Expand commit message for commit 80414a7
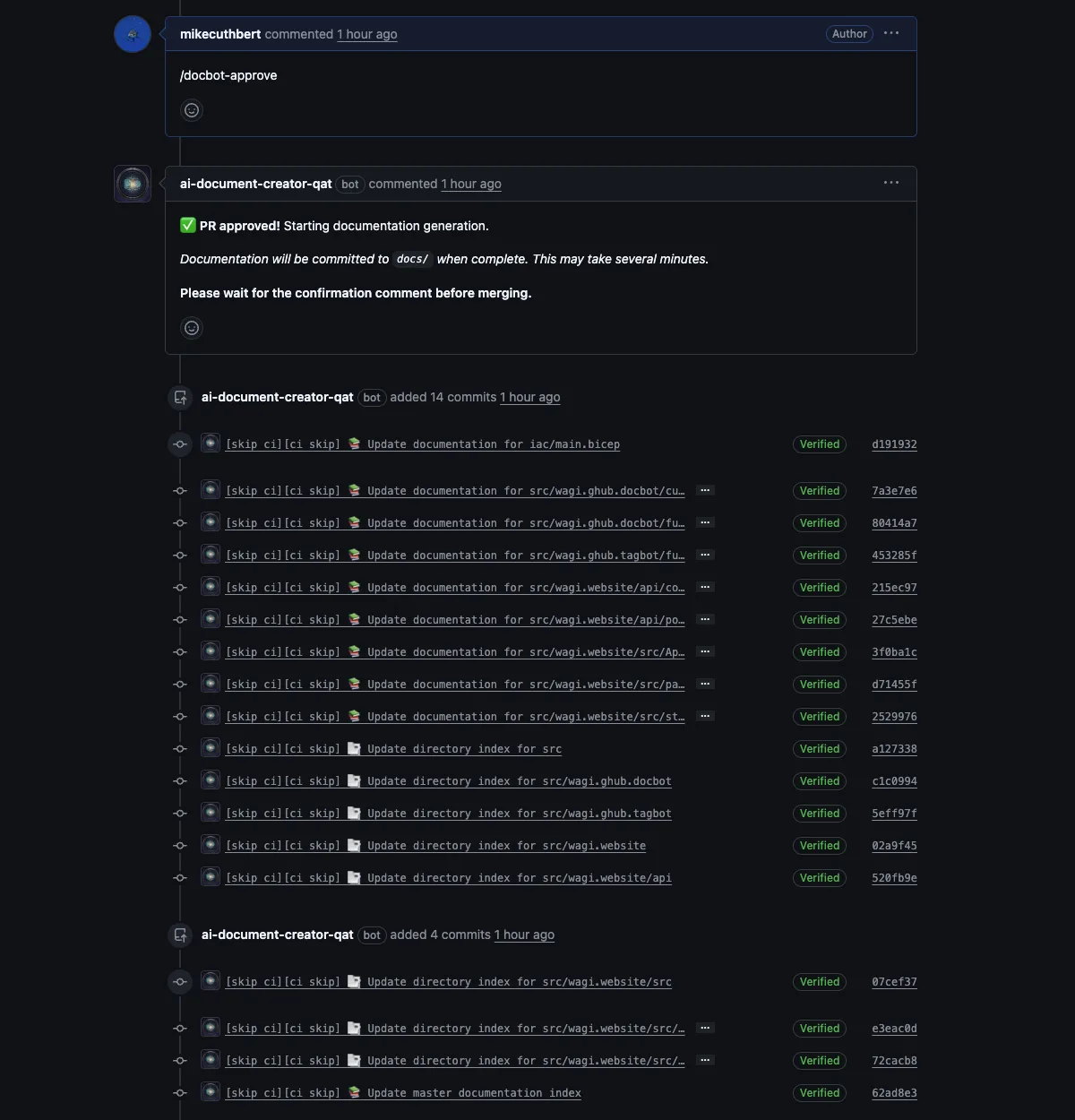 coord(705,523)
